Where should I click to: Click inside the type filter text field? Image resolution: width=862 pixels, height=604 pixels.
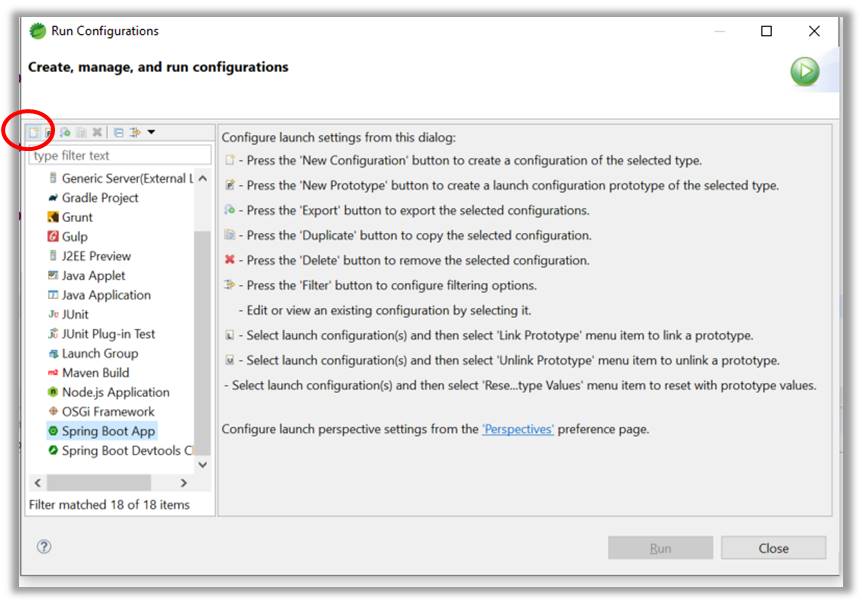(115, 155)
